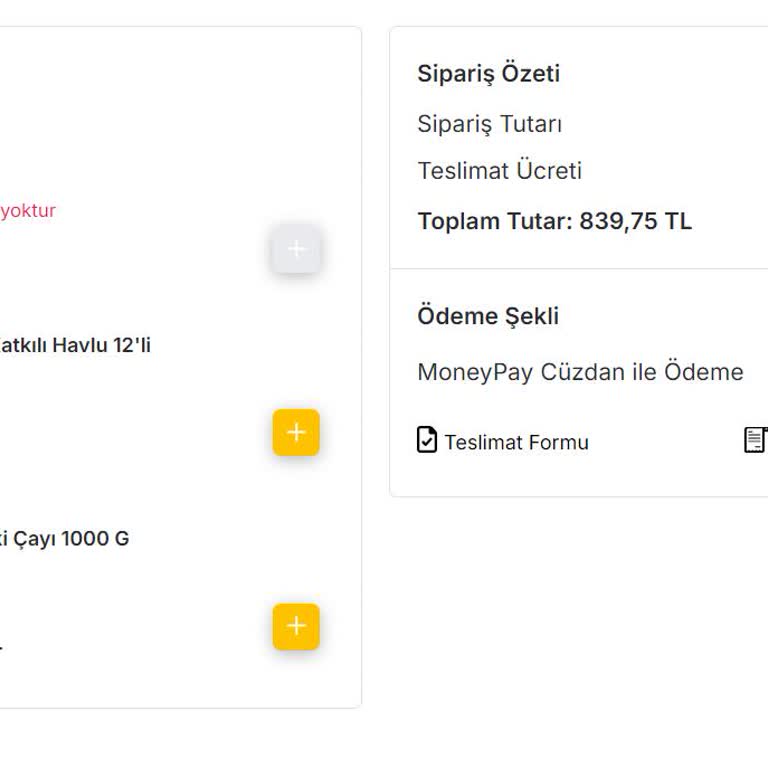Click the Sipariş Tutarı label
Image resolution: width=768 pixels, height=768 pixels.
(x=490, y=124)
